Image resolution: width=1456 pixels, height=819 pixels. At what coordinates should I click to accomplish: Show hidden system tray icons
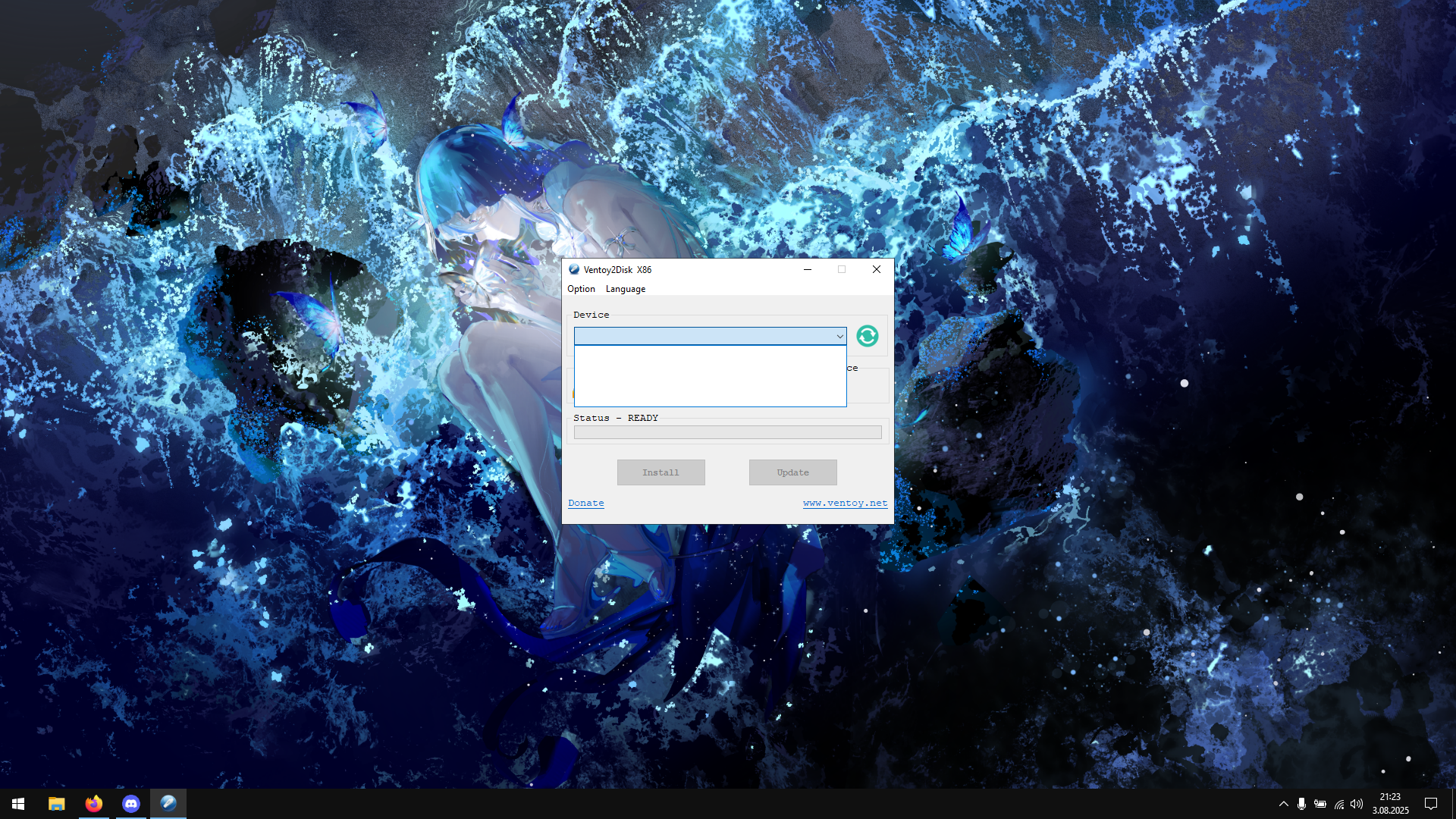click(1283, 804)
